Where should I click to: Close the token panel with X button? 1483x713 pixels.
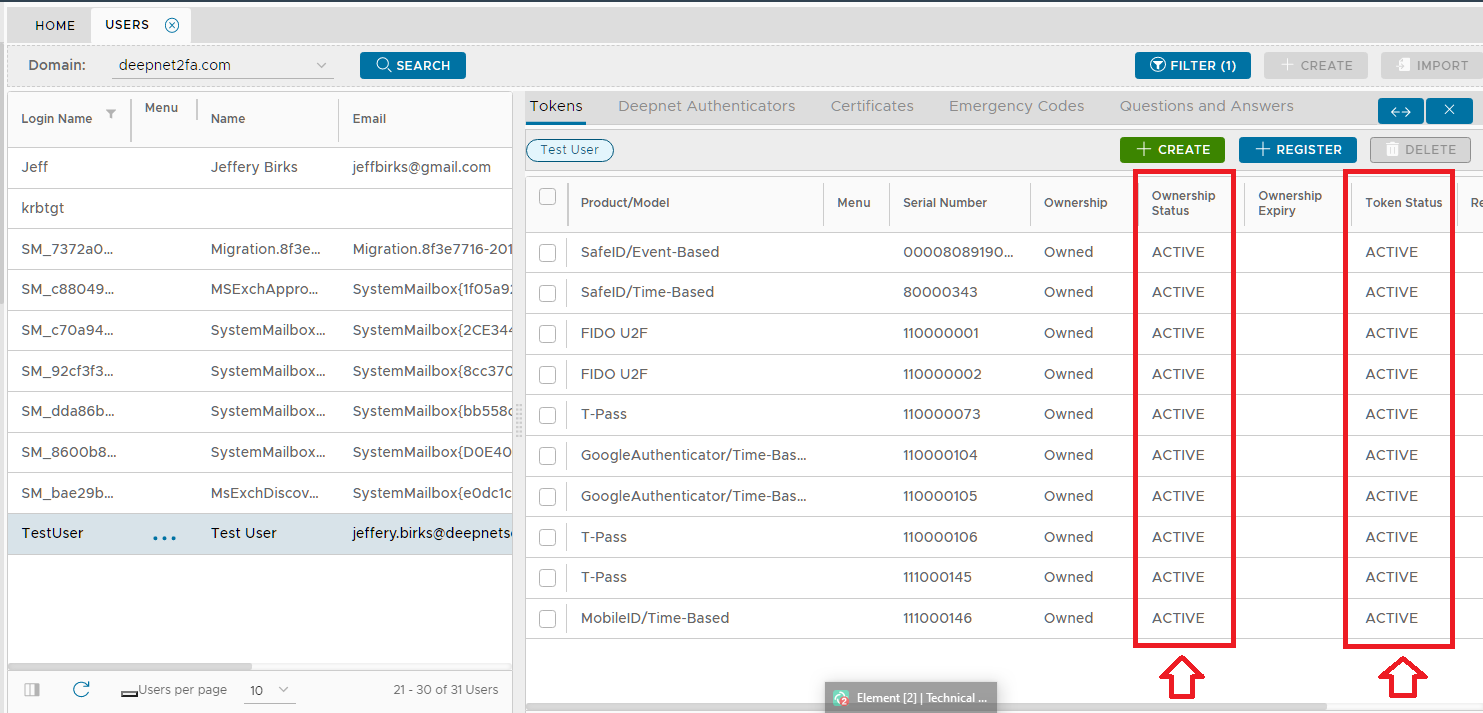1448,111
